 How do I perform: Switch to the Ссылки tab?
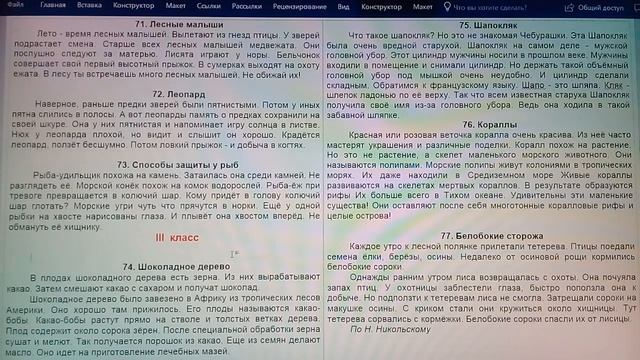[209, 6]
